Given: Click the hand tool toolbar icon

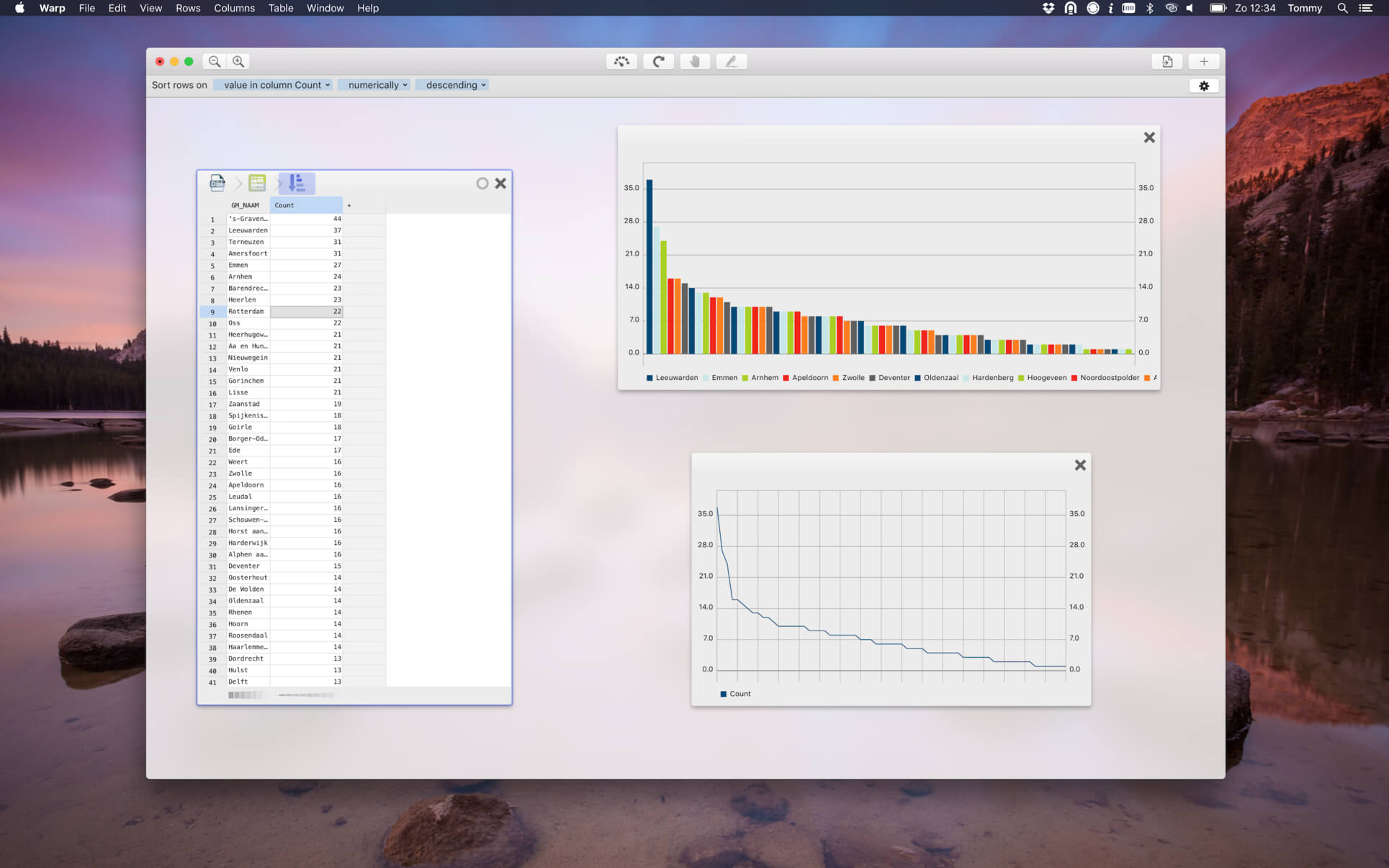Looking at the screenshot, I should tap(695, 62).
